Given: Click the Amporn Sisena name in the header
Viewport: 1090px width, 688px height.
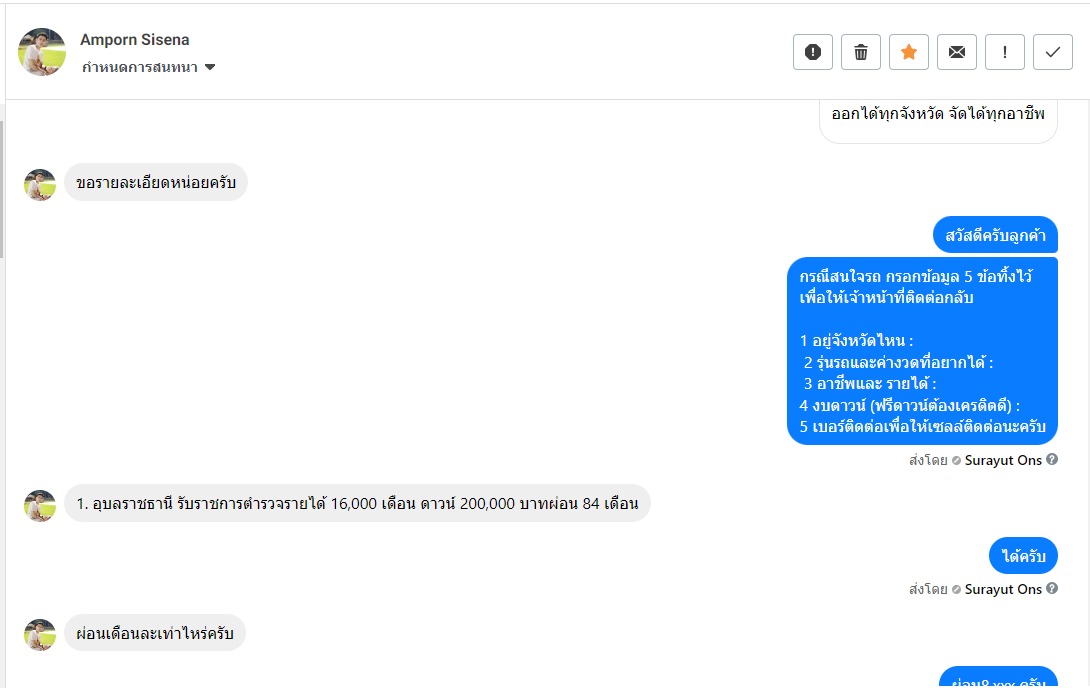Looking at the screenshot, I should pyautogui.click(x=135, y=40).
